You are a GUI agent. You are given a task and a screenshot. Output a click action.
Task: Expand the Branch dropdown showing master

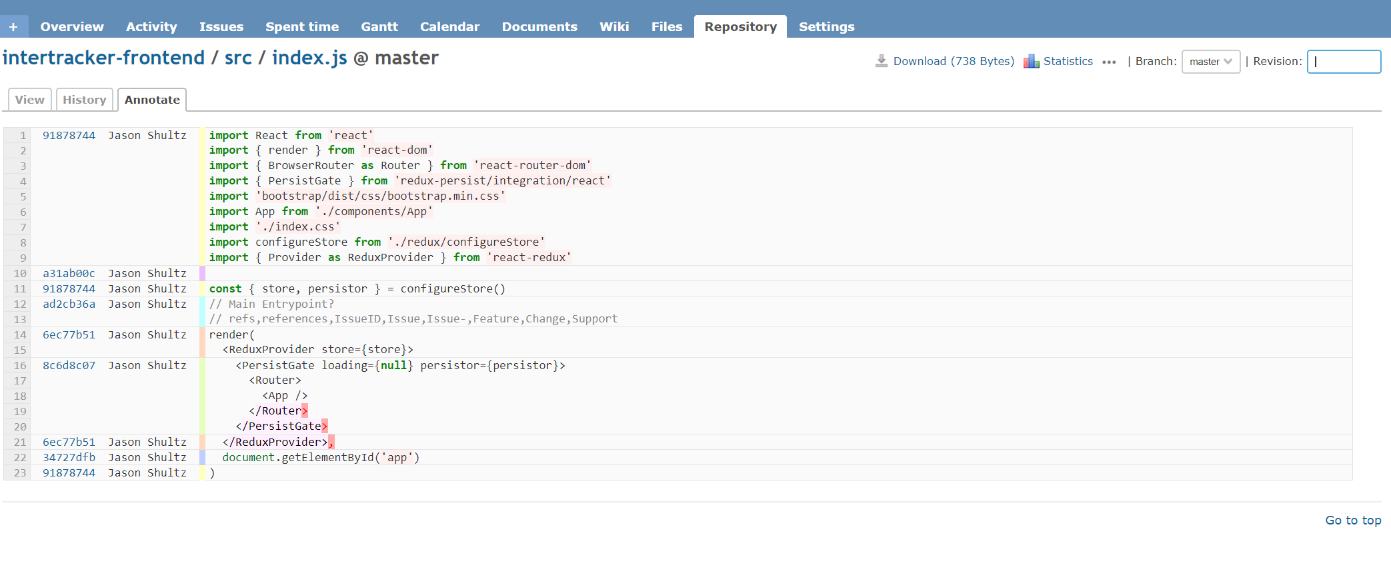pos(1211,62)
